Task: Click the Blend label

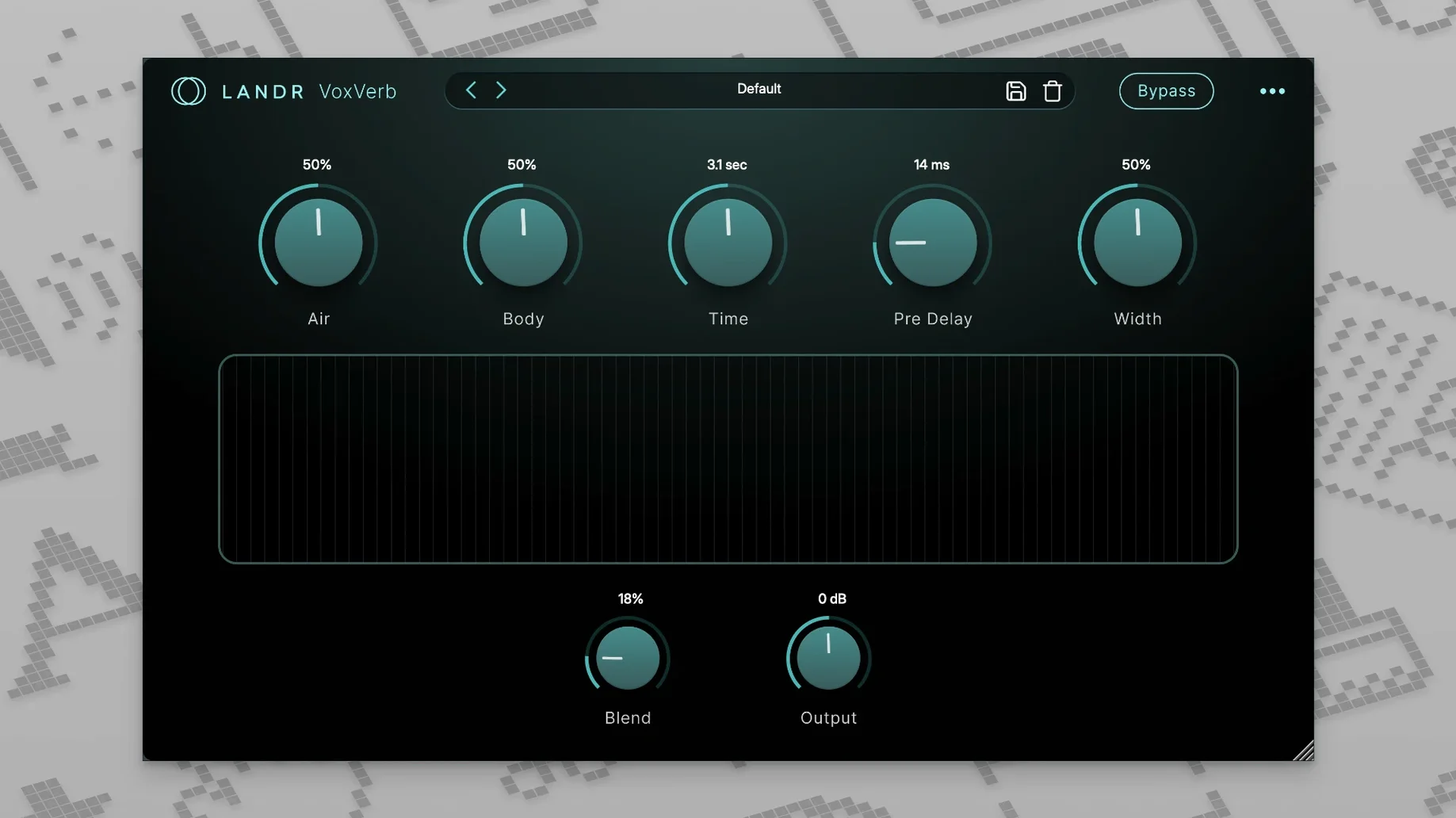Action: (628, 718)
